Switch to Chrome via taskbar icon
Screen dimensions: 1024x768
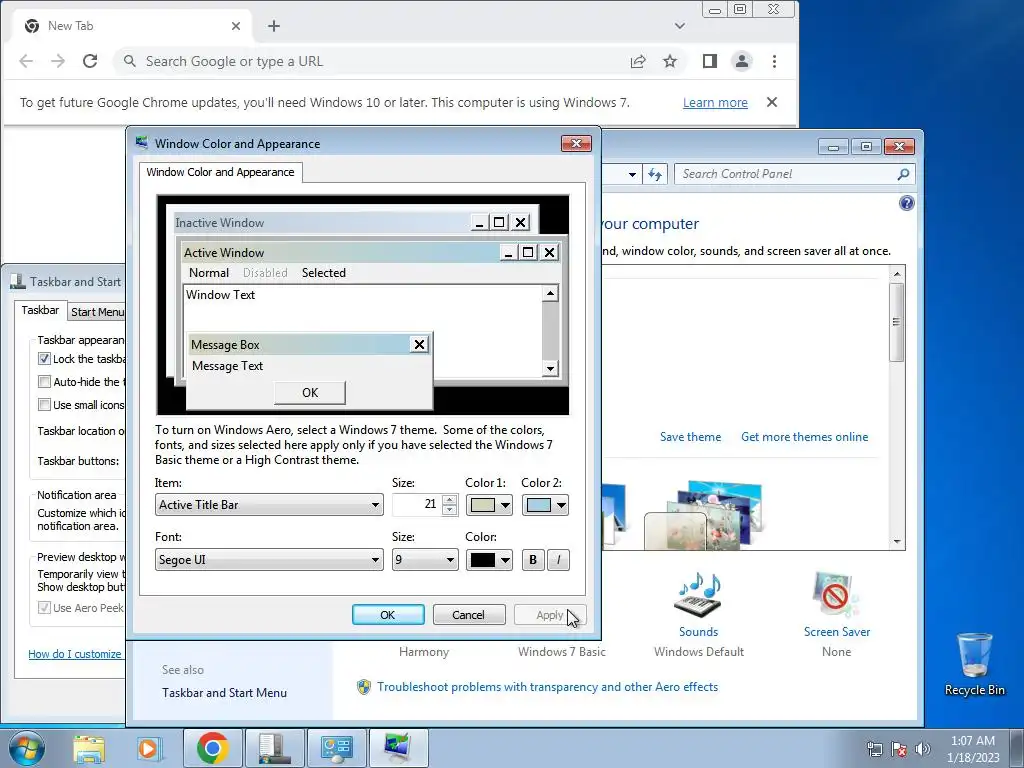(x=212, y=748)
